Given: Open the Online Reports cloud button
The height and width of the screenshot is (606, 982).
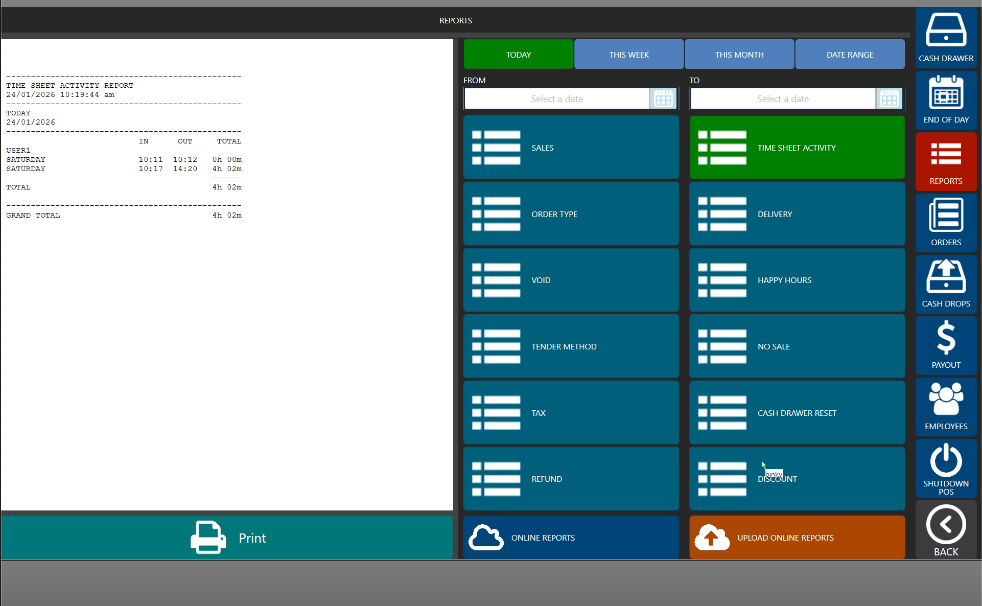Looking at the screenshot, I should point(571,538).
